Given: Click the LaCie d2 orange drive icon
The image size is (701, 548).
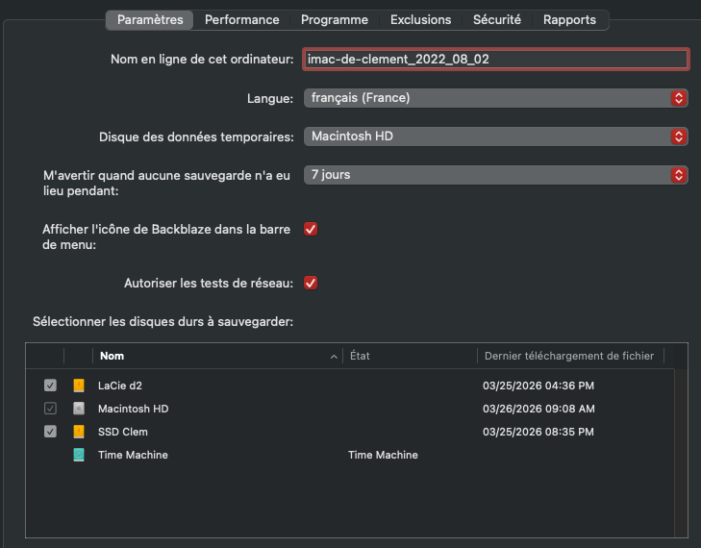Looking at the screenshot, I should (x=79, y=385).
